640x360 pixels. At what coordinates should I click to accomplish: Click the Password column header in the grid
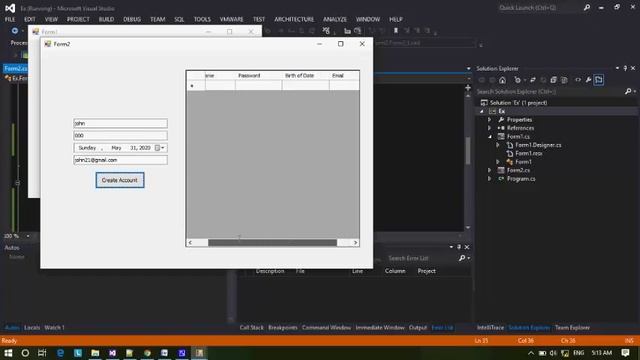258,76
